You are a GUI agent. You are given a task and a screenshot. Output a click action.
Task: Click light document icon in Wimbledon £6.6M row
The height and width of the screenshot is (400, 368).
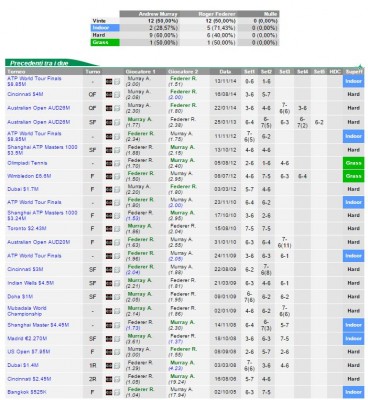click(x=117, y=176)
